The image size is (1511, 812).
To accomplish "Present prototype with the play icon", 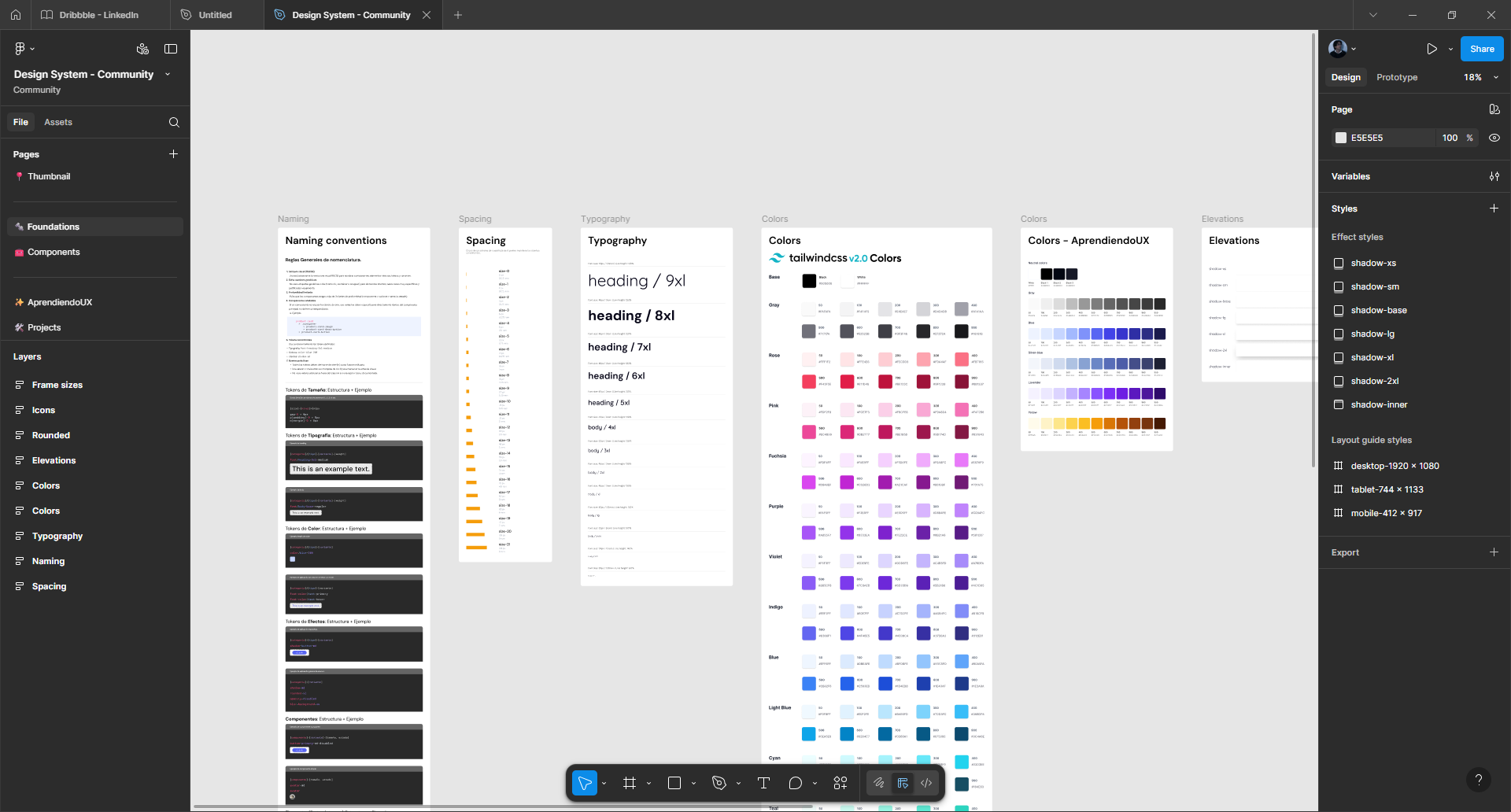I will (x=1432, y=49).
